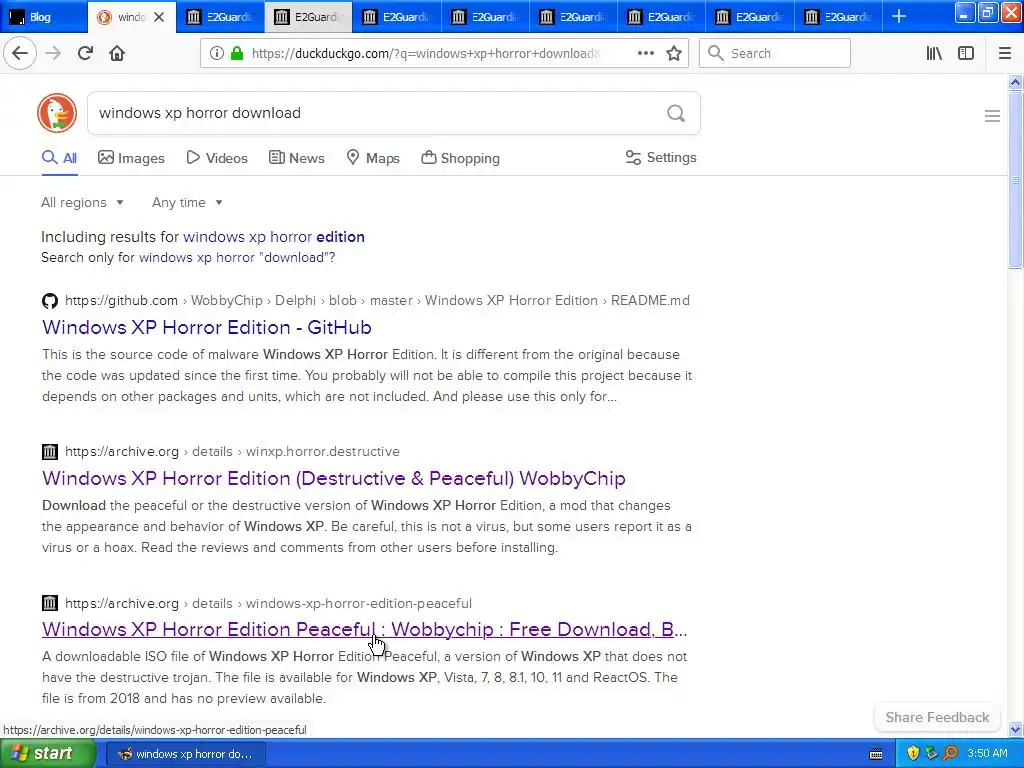This screenshot has height=768, width=1024.
Task: Click the github.com URL breadcrumb text
Action: tap(121, 300)
